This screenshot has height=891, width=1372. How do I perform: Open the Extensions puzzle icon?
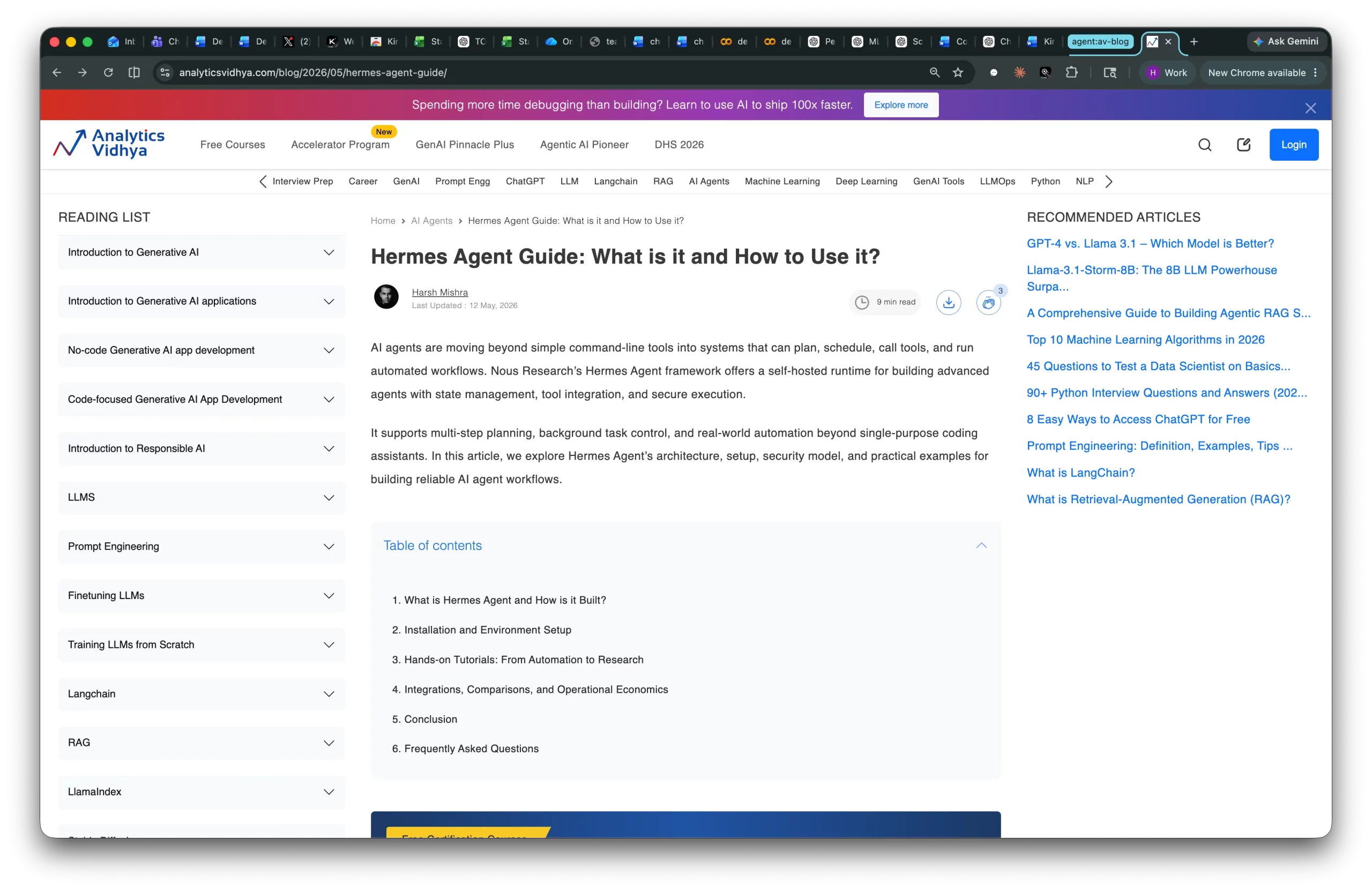click(x=1072, y=73)
